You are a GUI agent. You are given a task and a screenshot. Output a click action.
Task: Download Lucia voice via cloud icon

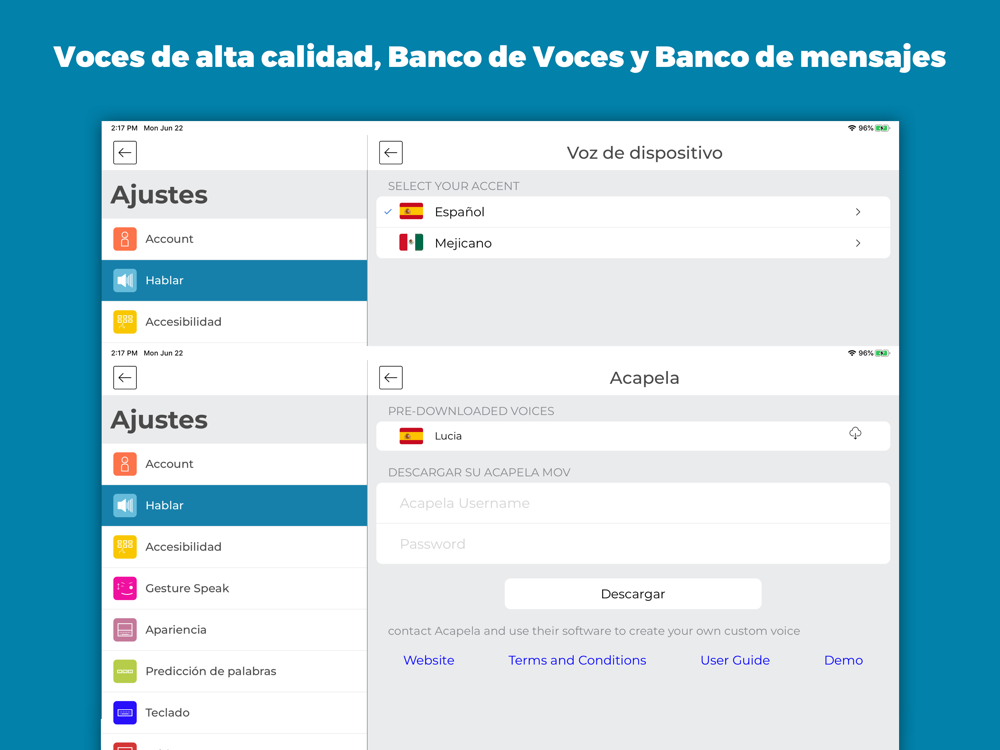pos(855,434)
